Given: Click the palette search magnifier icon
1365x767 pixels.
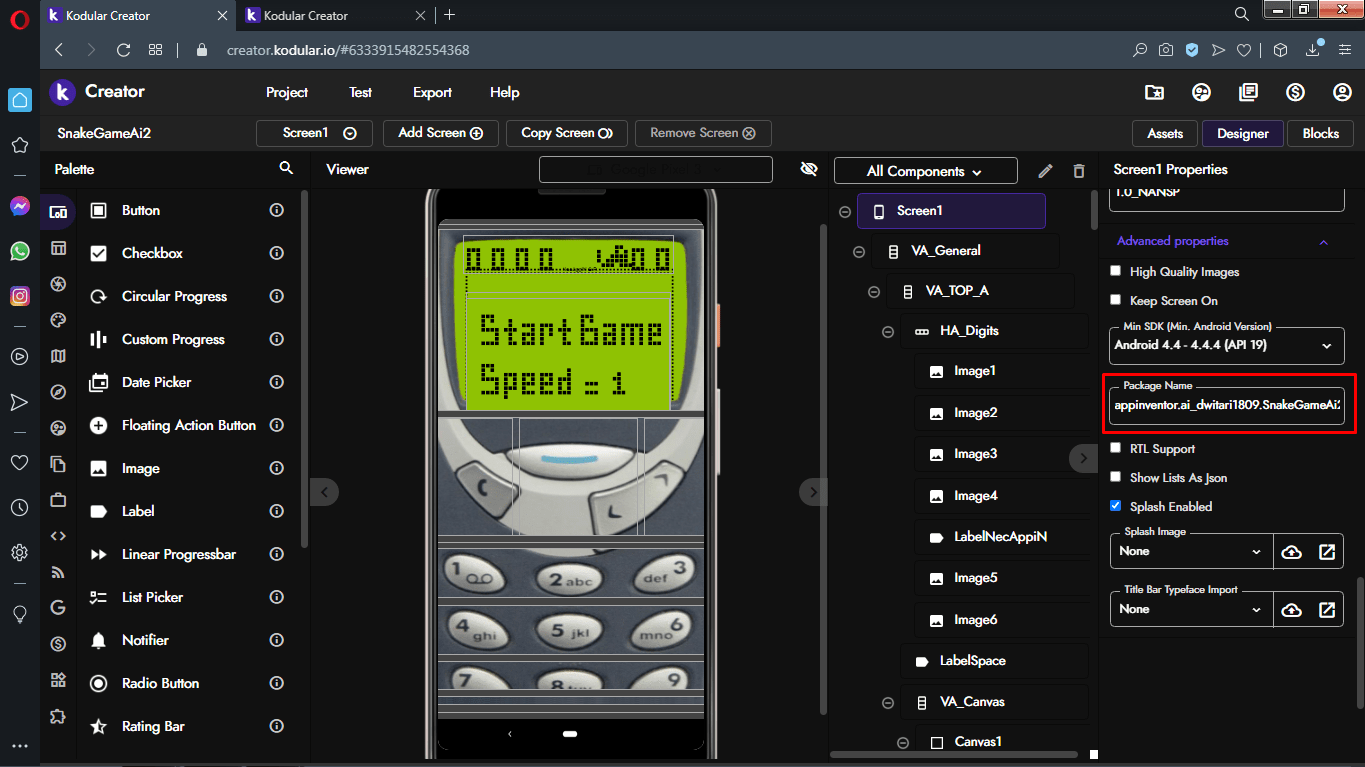Looking at the screenshot, I should pos(286,169).
